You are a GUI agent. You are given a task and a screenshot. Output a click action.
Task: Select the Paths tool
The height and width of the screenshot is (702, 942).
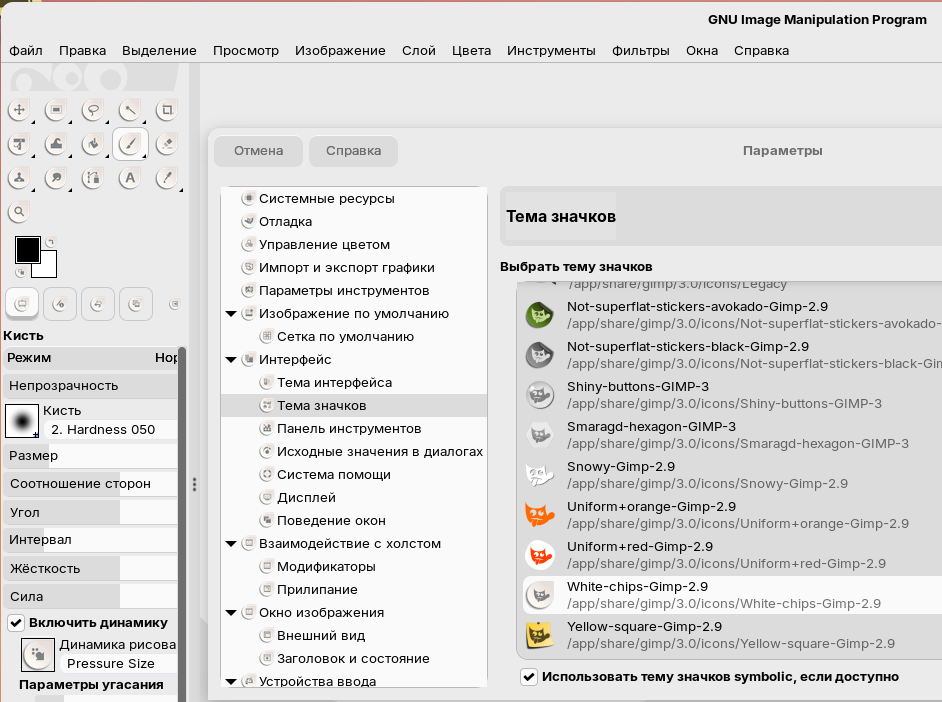[x=93, y=178]
